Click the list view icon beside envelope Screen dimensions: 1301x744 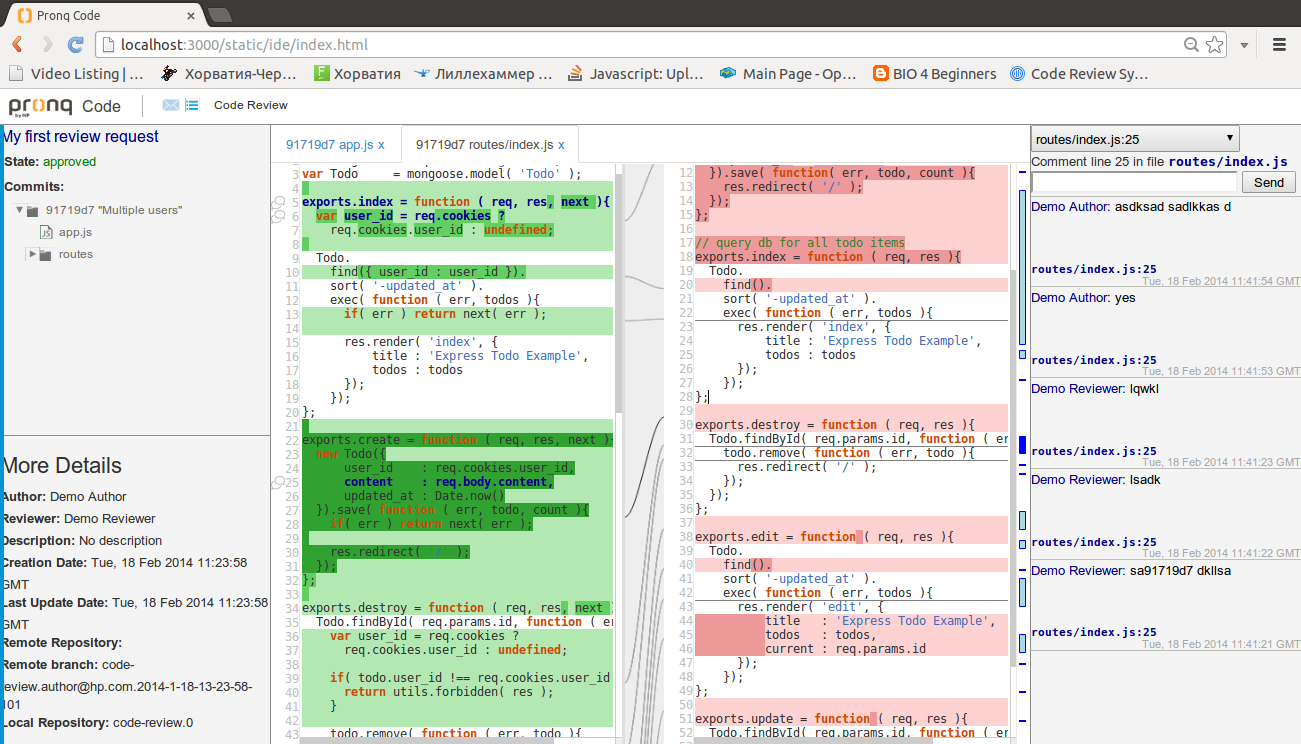[192, 105]
